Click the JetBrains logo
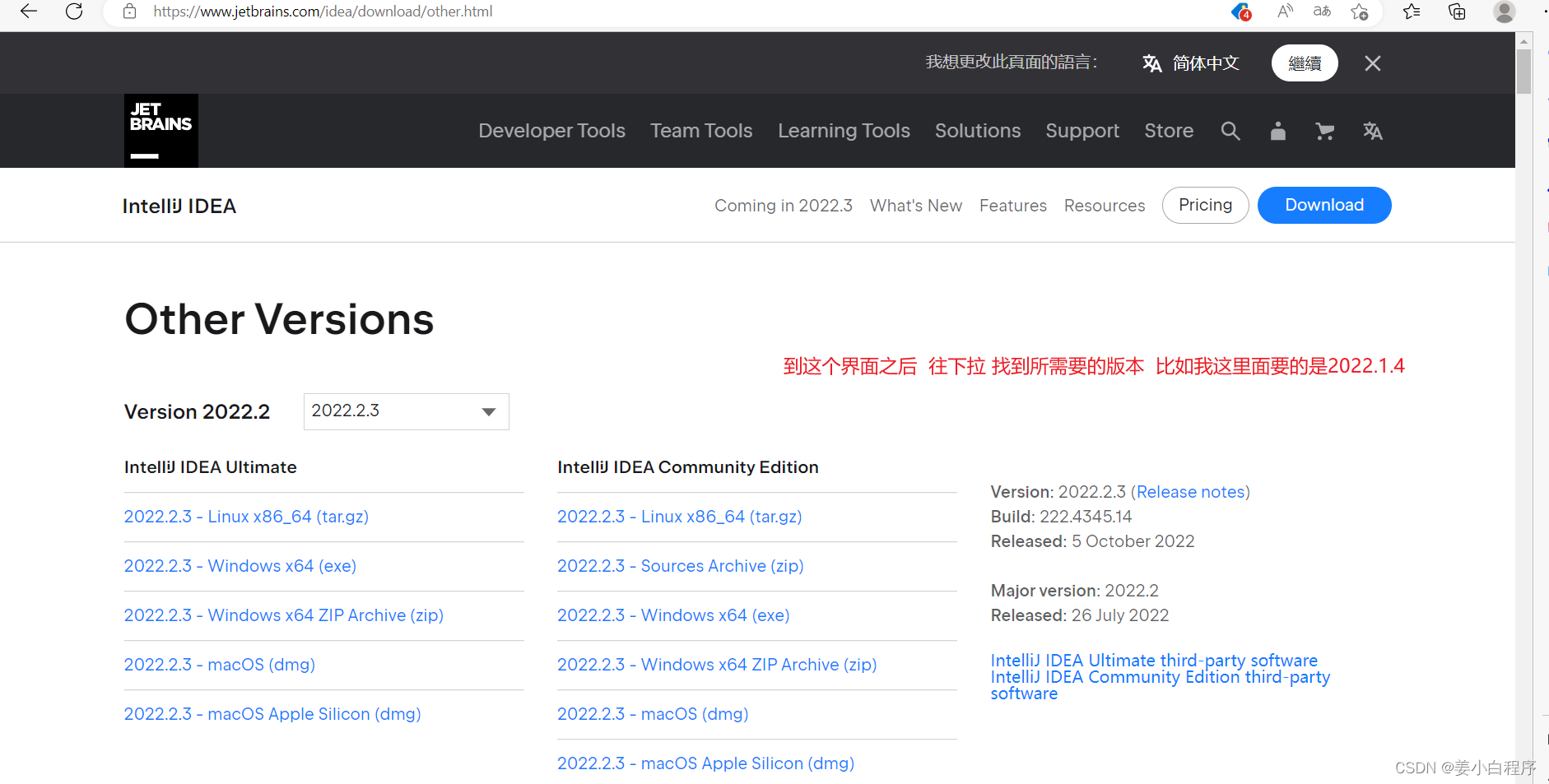This screenshot has height=784, width=1549. [x=160, y=130]
